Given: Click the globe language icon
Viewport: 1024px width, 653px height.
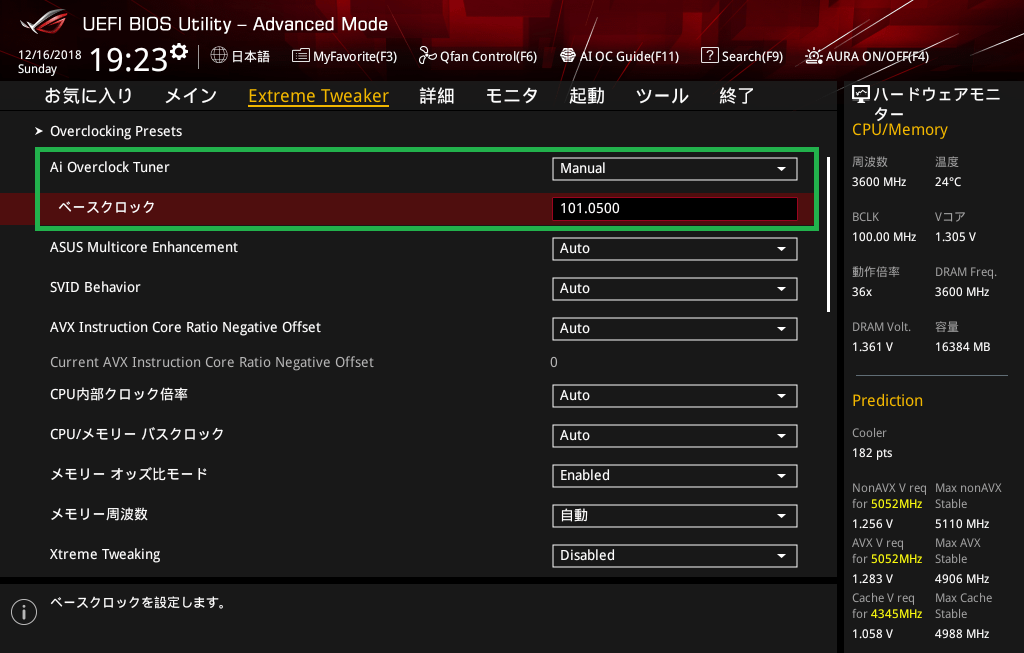Looking at the screenshot, I should click(x=219, y=56).
